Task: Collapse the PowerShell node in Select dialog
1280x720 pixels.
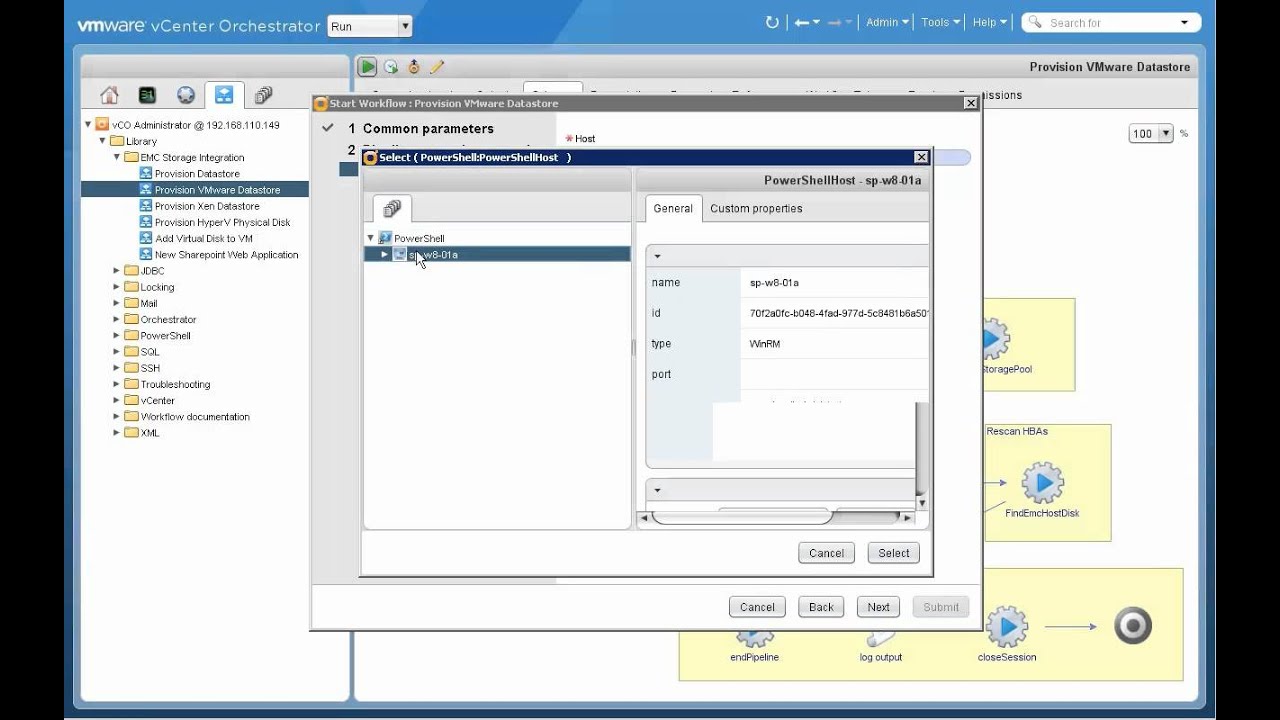Action: point(370,239)
